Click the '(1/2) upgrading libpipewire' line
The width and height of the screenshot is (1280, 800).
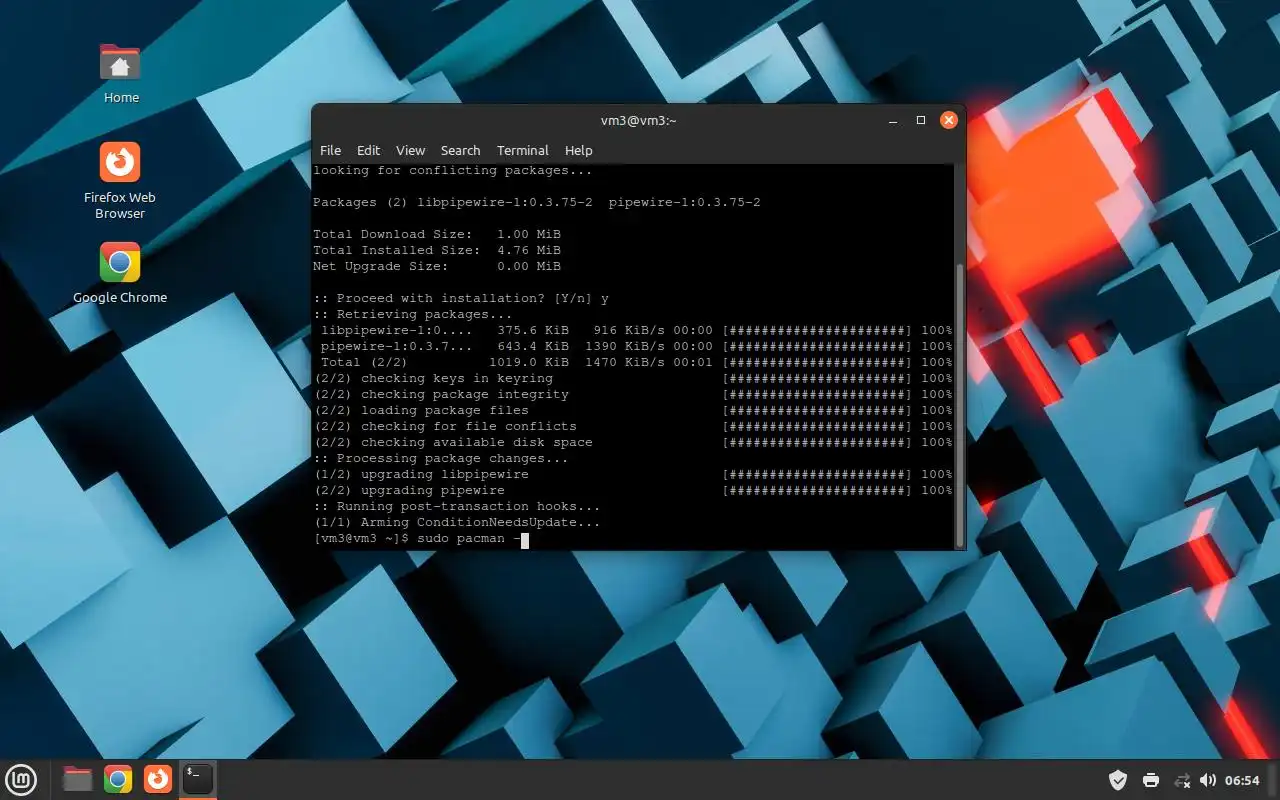coord(633,475)
